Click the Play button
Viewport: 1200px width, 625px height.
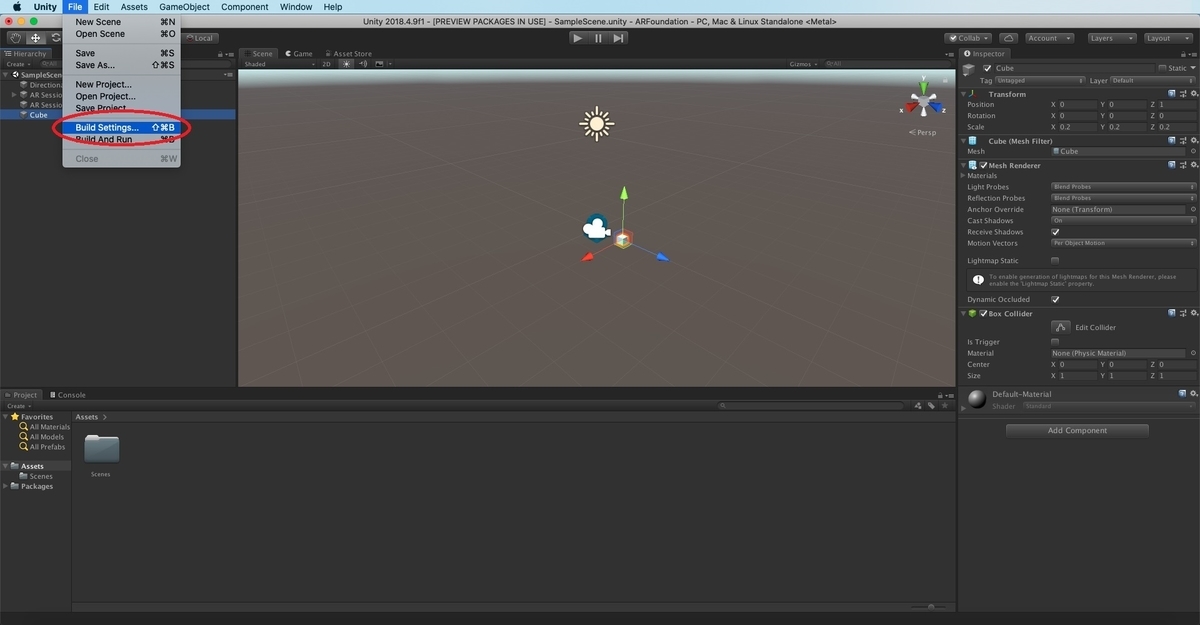pos(577,38)
